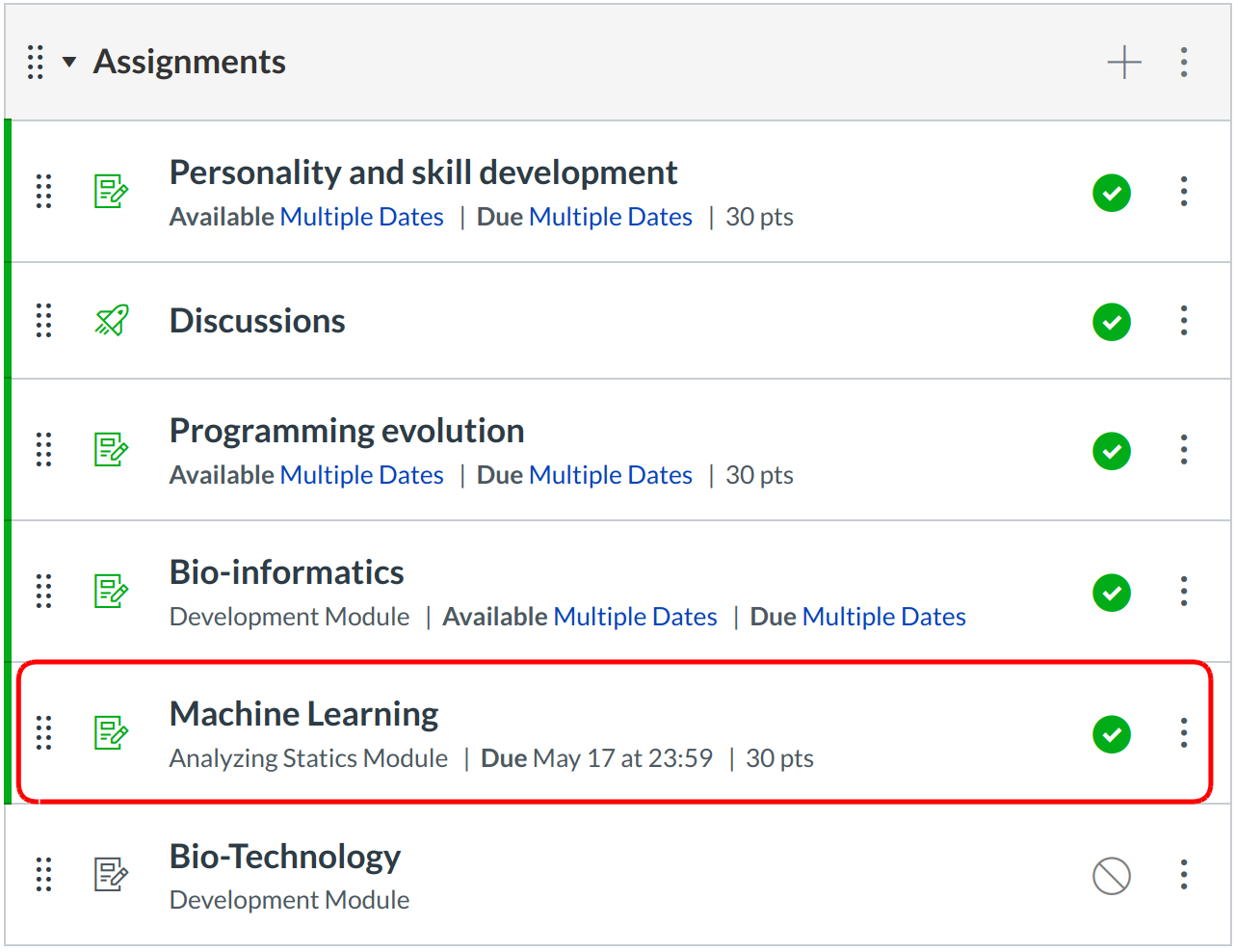Click the Bio-Technology assignment type icon

point(111,875)
